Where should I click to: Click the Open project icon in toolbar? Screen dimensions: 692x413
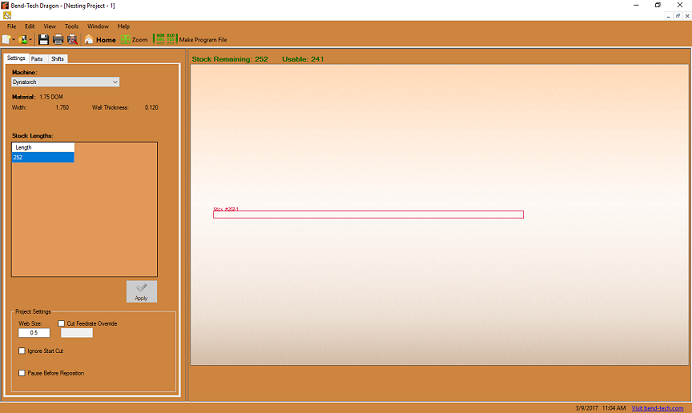click(x=24, y=39)
